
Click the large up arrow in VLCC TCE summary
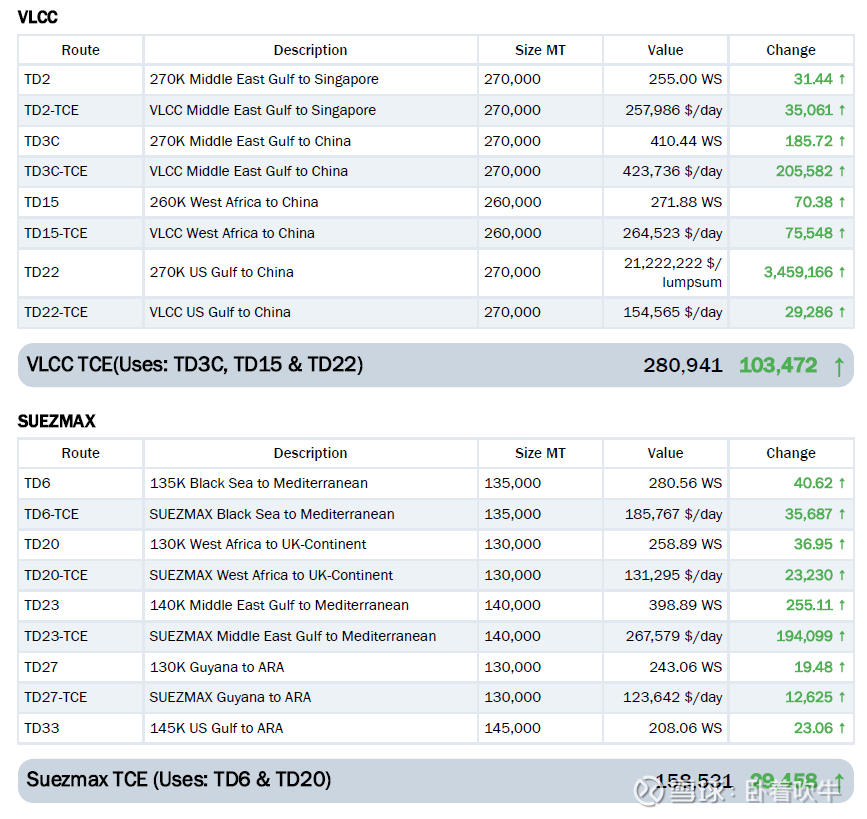pos(838,366)
